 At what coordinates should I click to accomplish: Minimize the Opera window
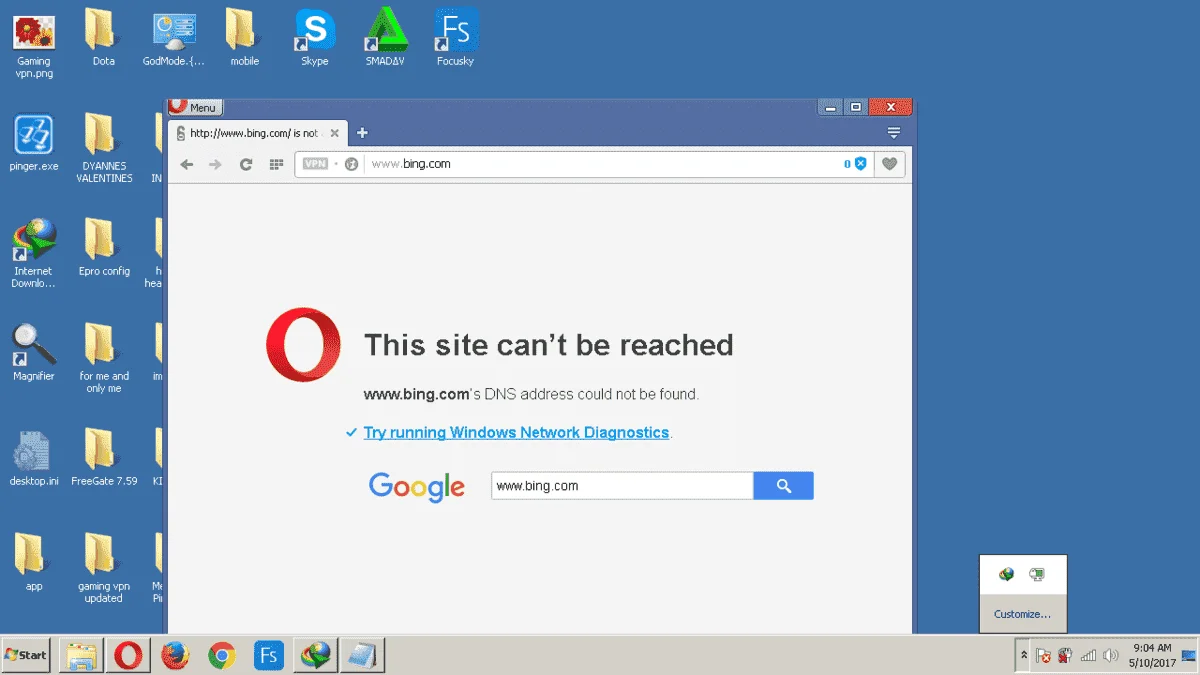pos(830,107)
